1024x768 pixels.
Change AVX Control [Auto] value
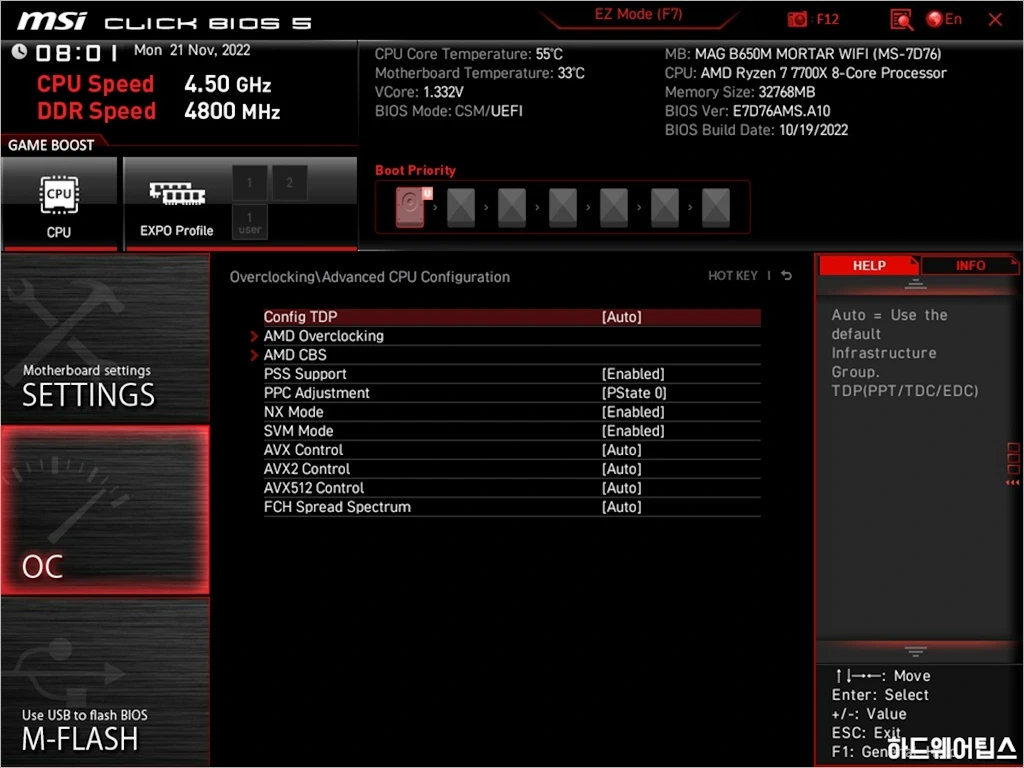click(621, 449)
